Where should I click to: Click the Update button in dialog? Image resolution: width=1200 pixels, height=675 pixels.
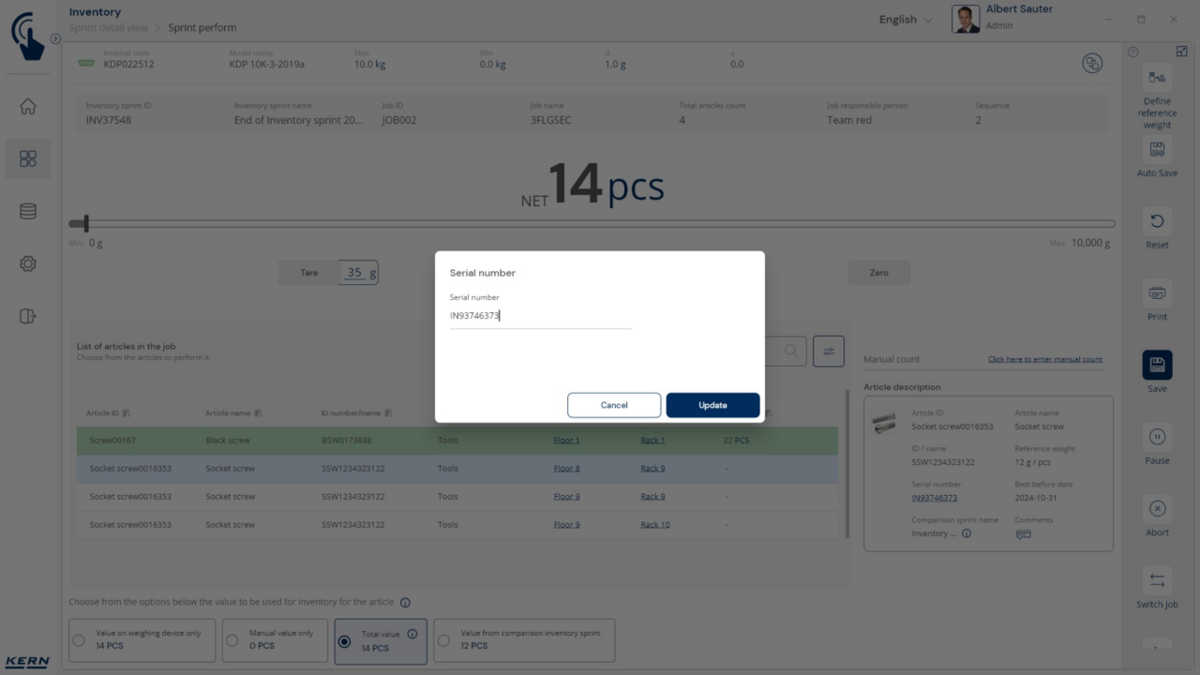point(713,405)
